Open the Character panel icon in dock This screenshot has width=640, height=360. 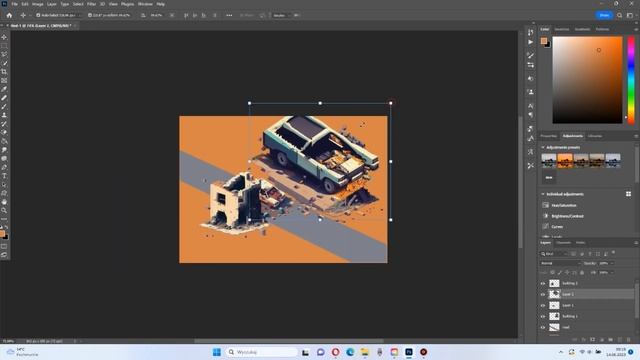[530, 106]
